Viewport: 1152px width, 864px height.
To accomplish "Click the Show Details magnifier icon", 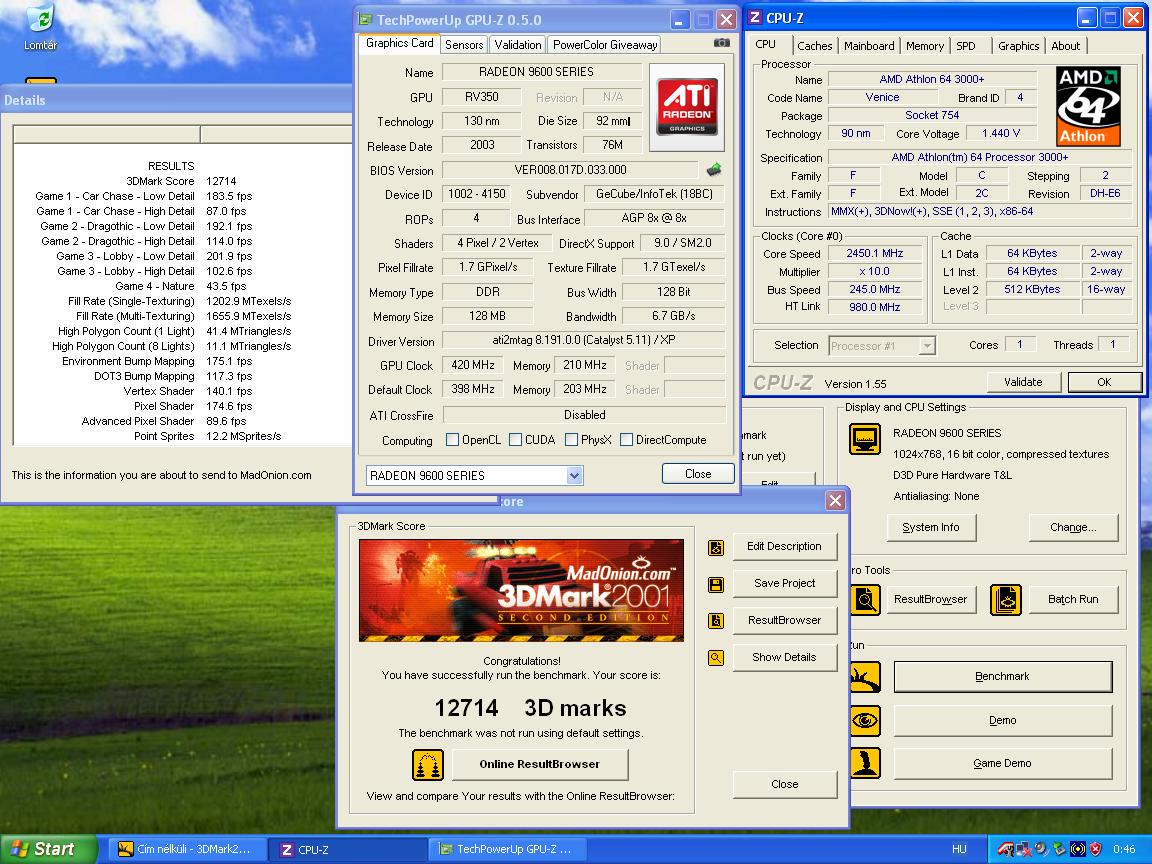I will [x=716, y=658].
